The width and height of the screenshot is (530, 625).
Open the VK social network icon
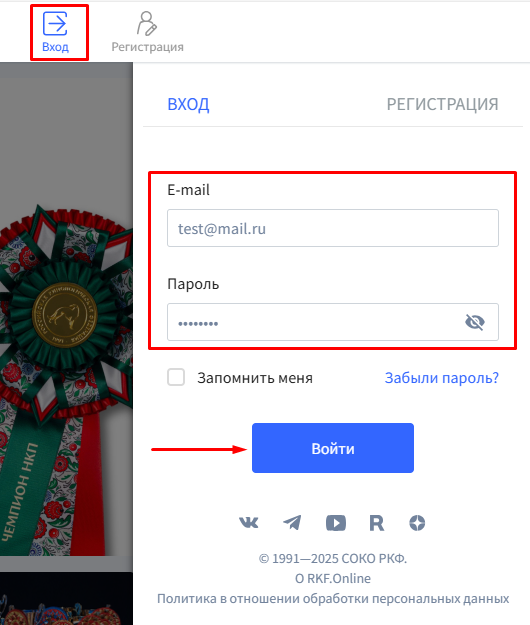click(x=249, y=523)
